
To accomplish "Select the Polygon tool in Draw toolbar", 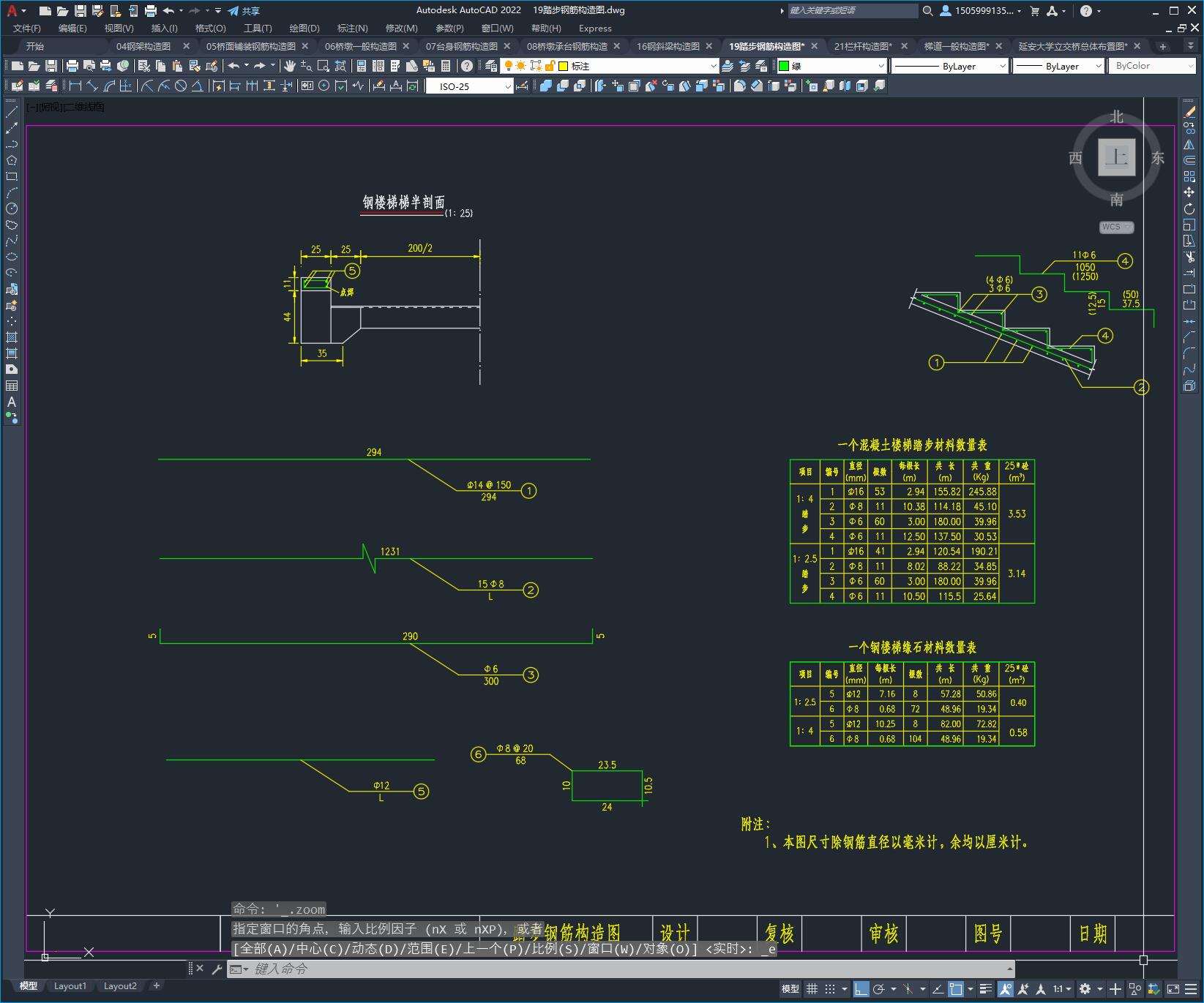I will click(12, 160).
